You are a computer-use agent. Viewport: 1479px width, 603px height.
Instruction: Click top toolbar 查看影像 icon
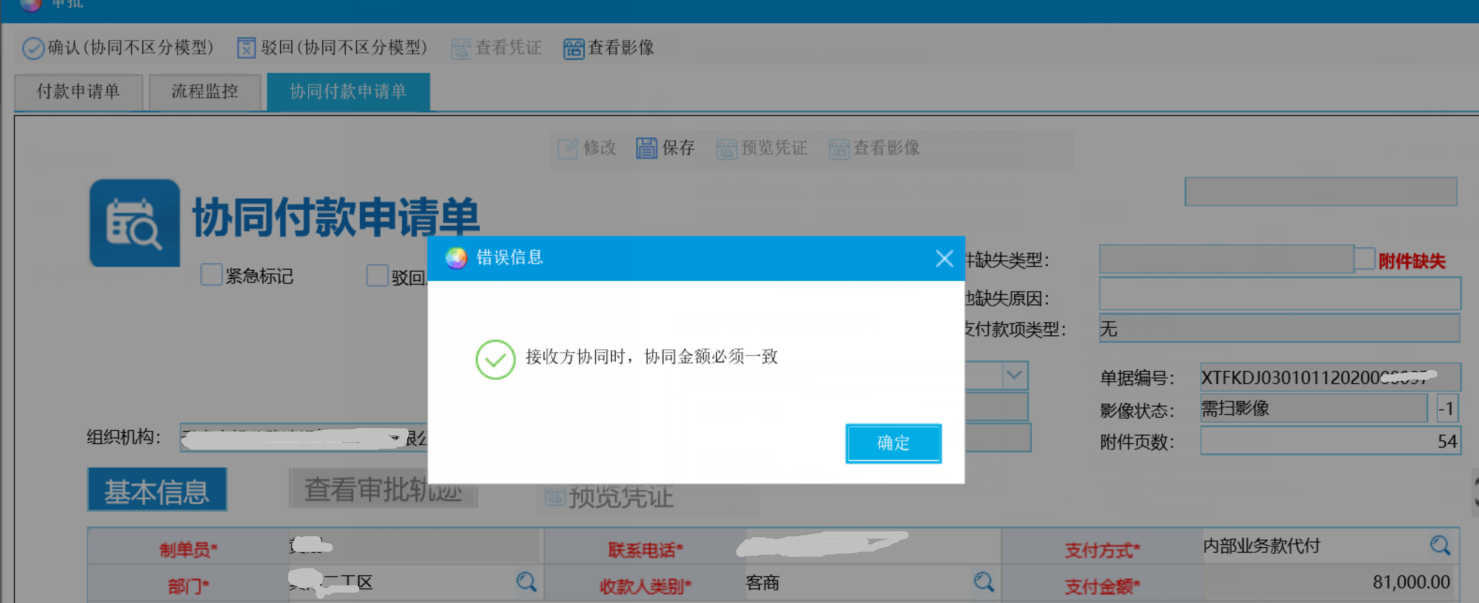click(574, 48)
